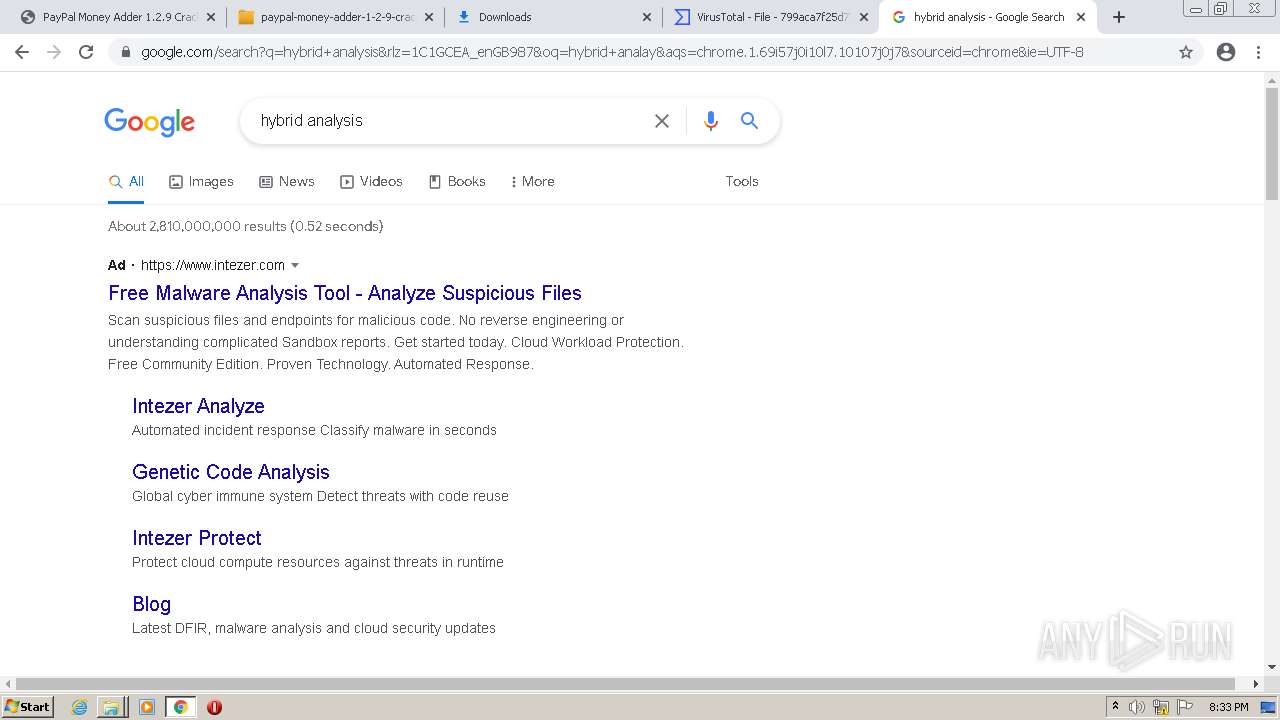Viewport: 1280px width, 720px height.
Task: View site info lock icon
Action: coord(125,52)
